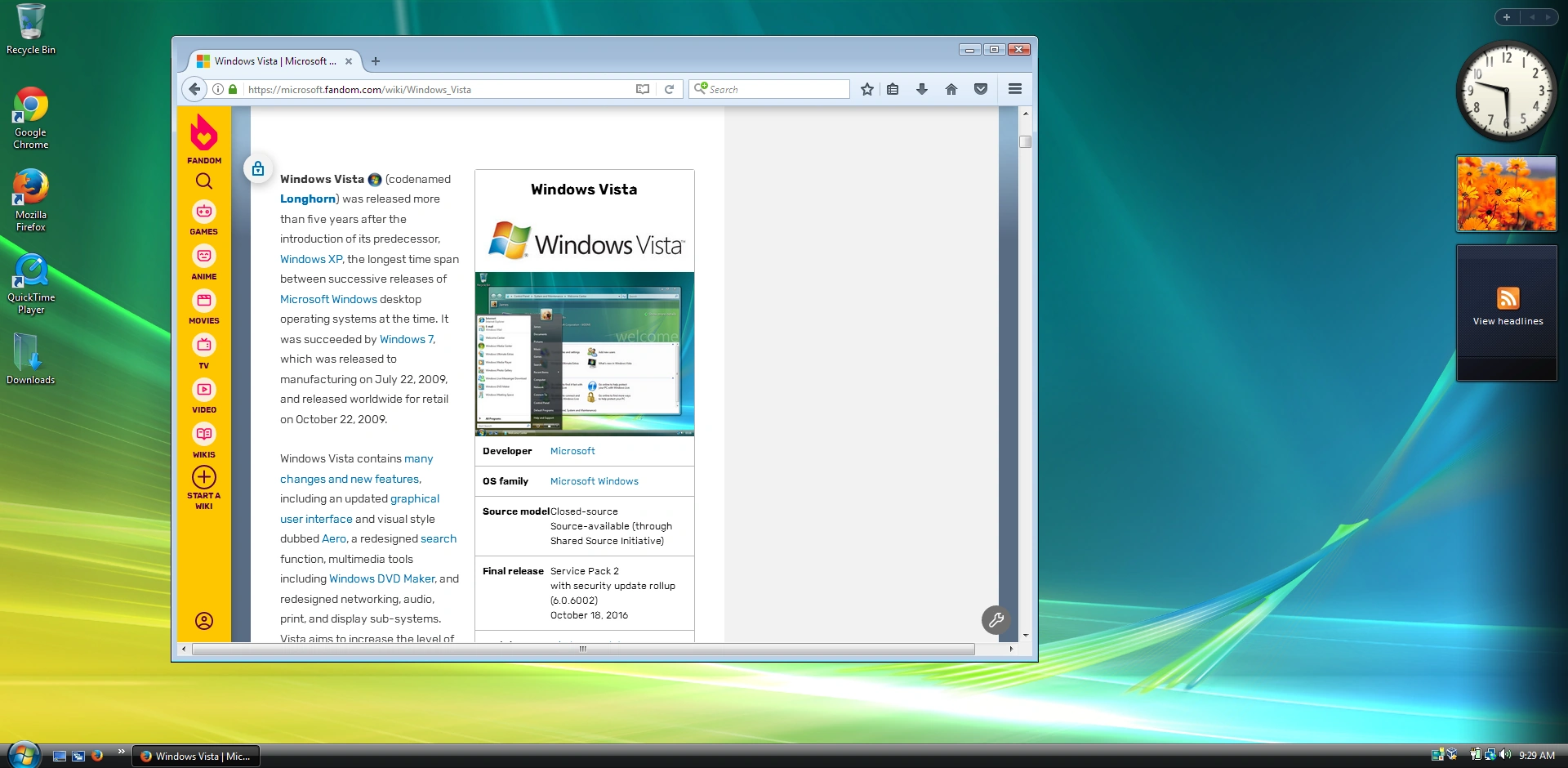Expand the quick launch overflow chevron
The width and height of the screenshot is (1568, 768).
(121, 751)
